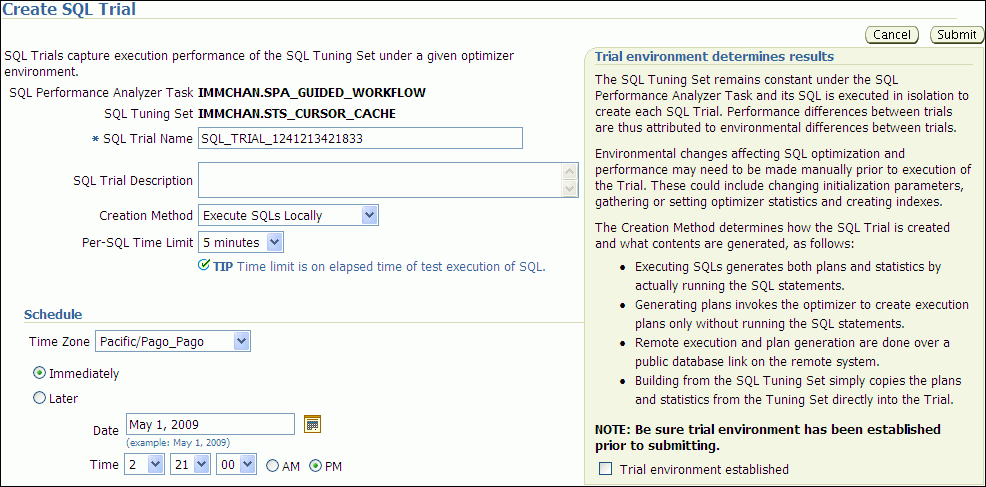Choose the Later schedule radio button
986x487 pixels.
[40, 398]
